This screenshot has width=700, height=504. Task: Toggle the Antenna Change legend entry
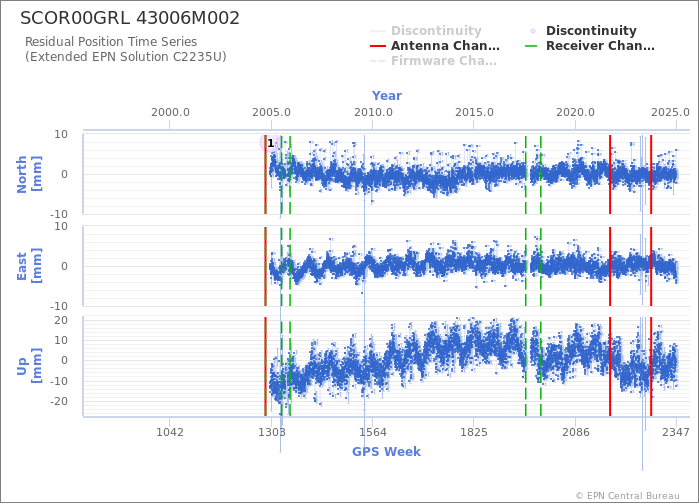tap(435, 46)
